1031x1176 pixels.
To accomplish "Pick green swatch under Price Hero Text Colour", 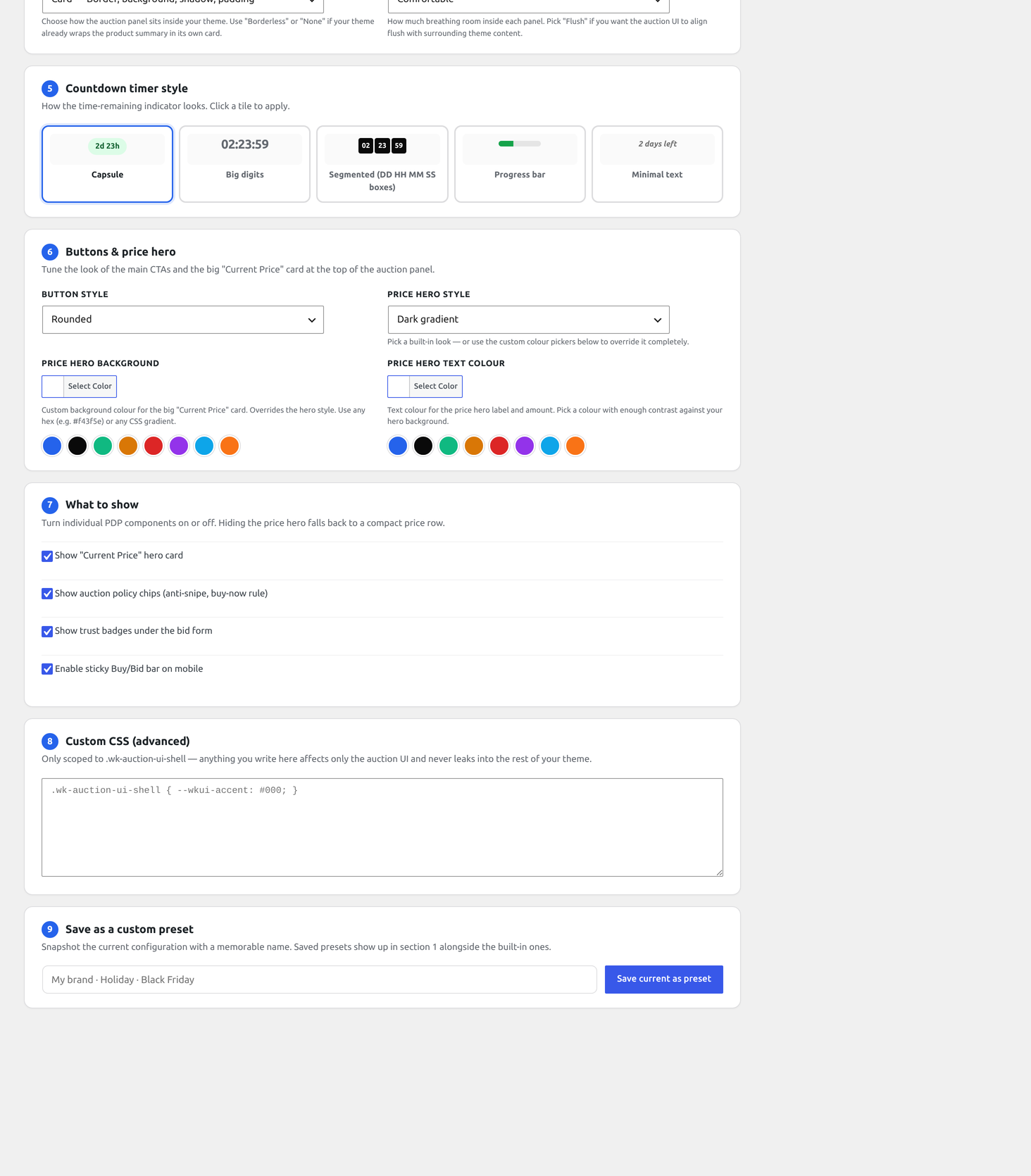I will tap(449, 446).
